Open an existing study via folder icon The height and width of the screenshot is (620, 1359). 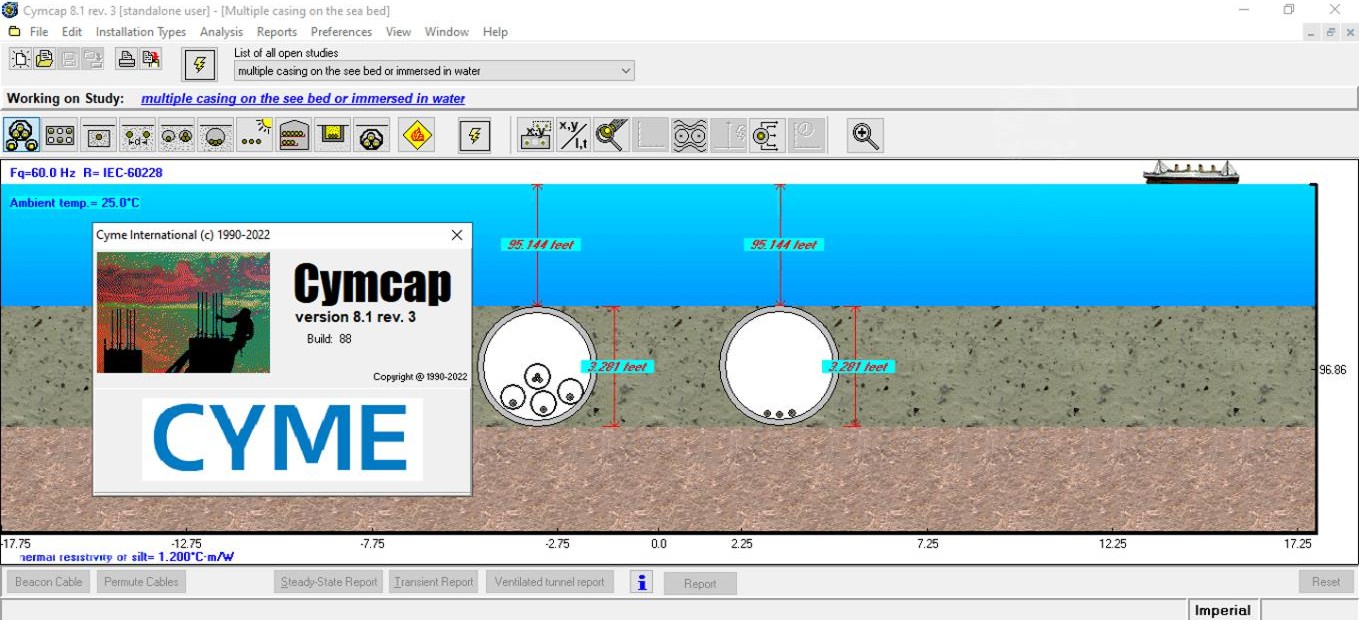click(x=44, y=59)
